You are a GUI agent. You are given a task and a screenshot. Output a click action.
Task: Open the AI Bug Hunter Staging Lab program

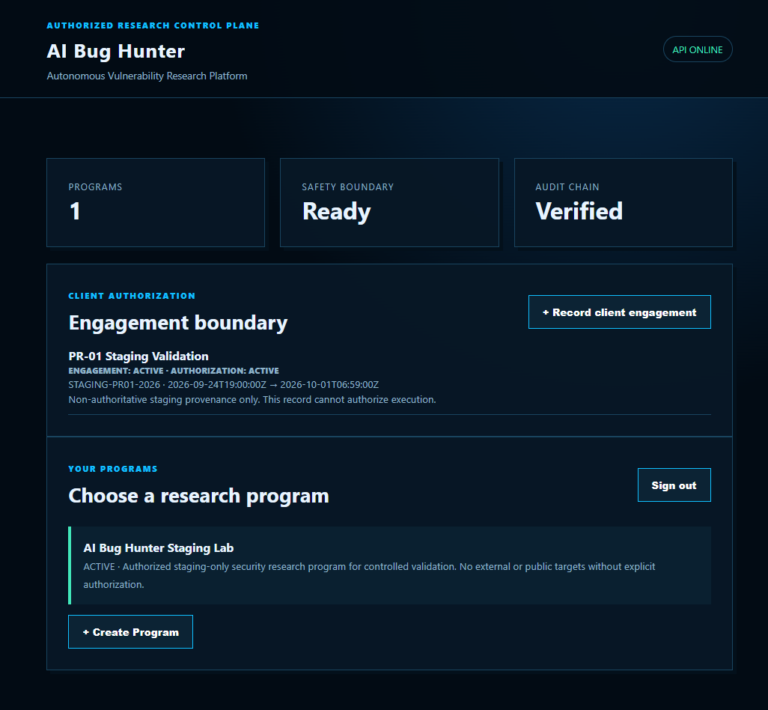point(389,566)
